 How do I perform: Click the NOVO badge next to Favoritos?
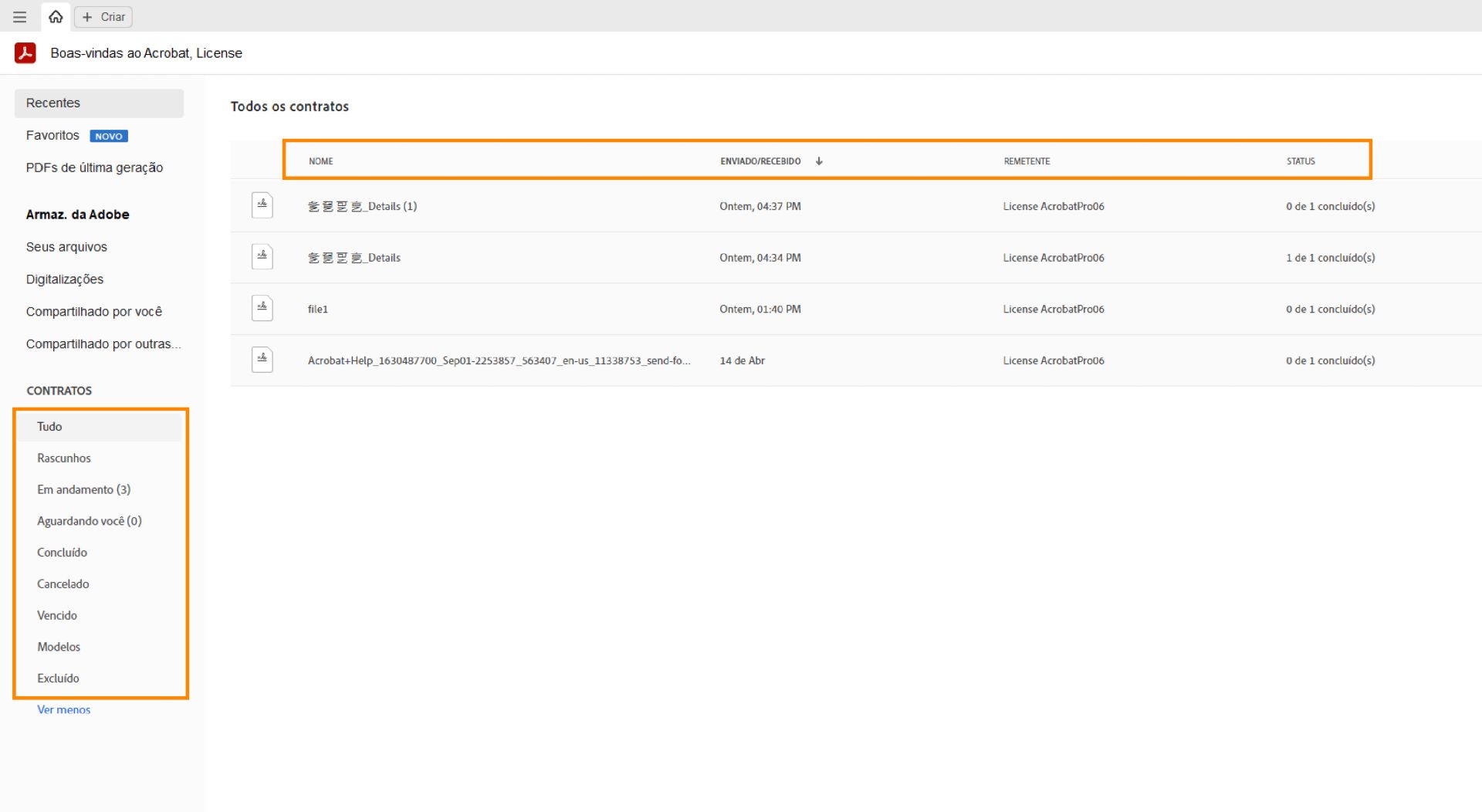pos(109,136)
